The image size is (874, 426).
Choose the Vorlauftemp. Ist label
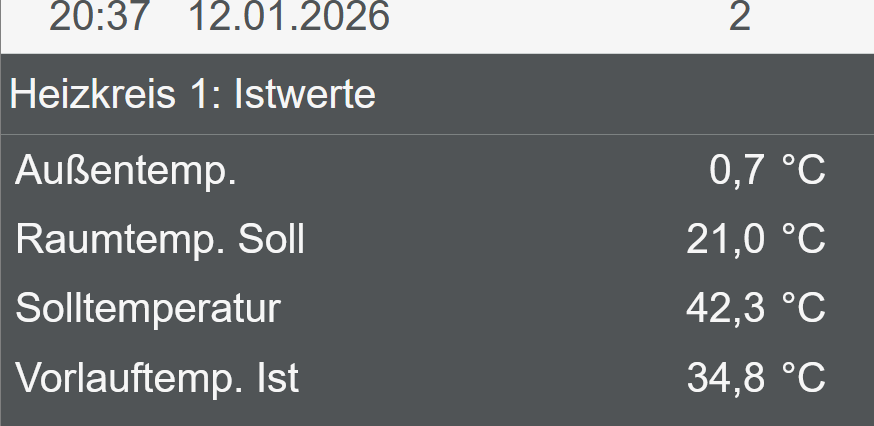pyautogui.click(x=157, y=378)
